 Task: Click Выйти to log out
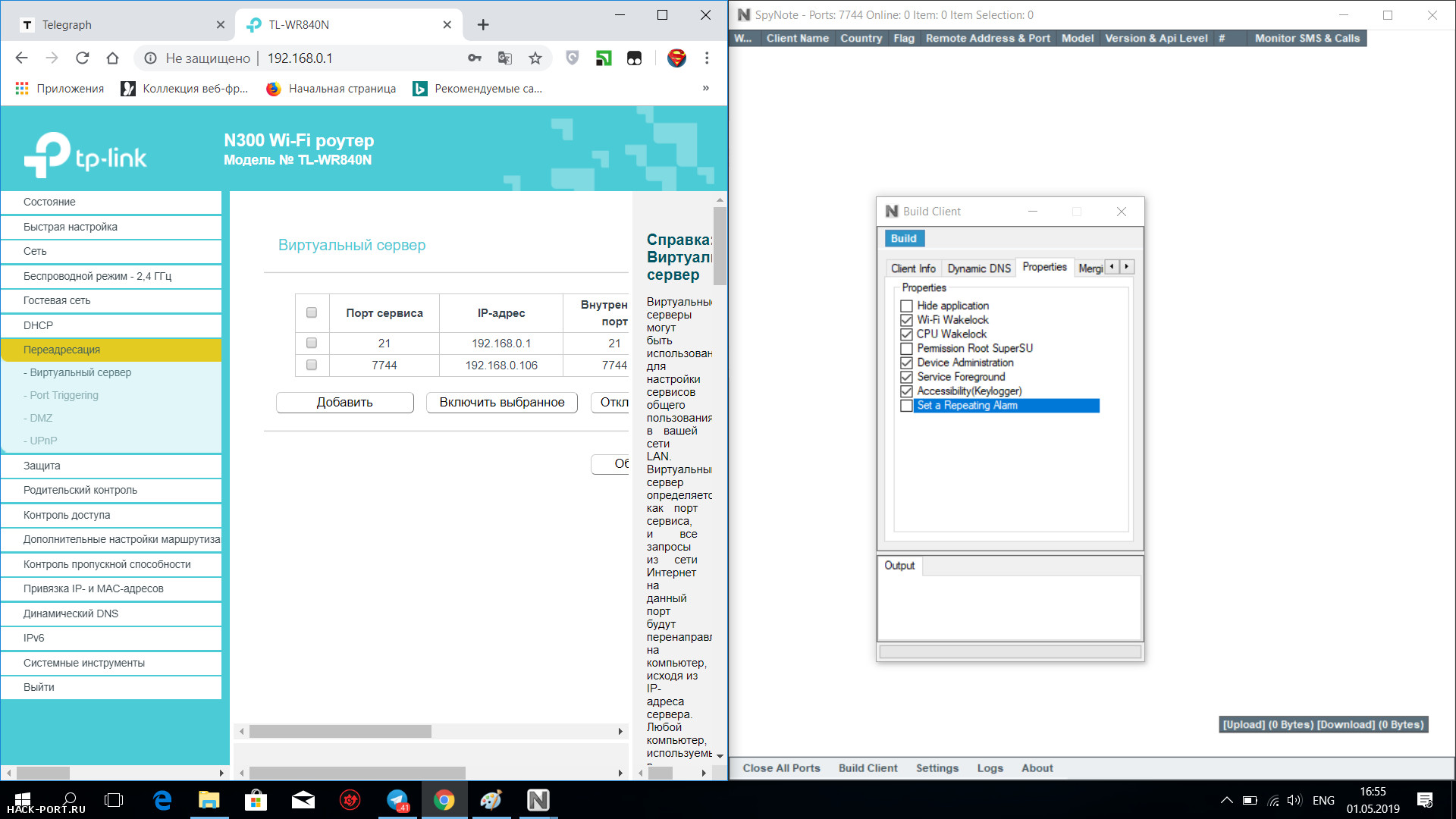(111, 687)
